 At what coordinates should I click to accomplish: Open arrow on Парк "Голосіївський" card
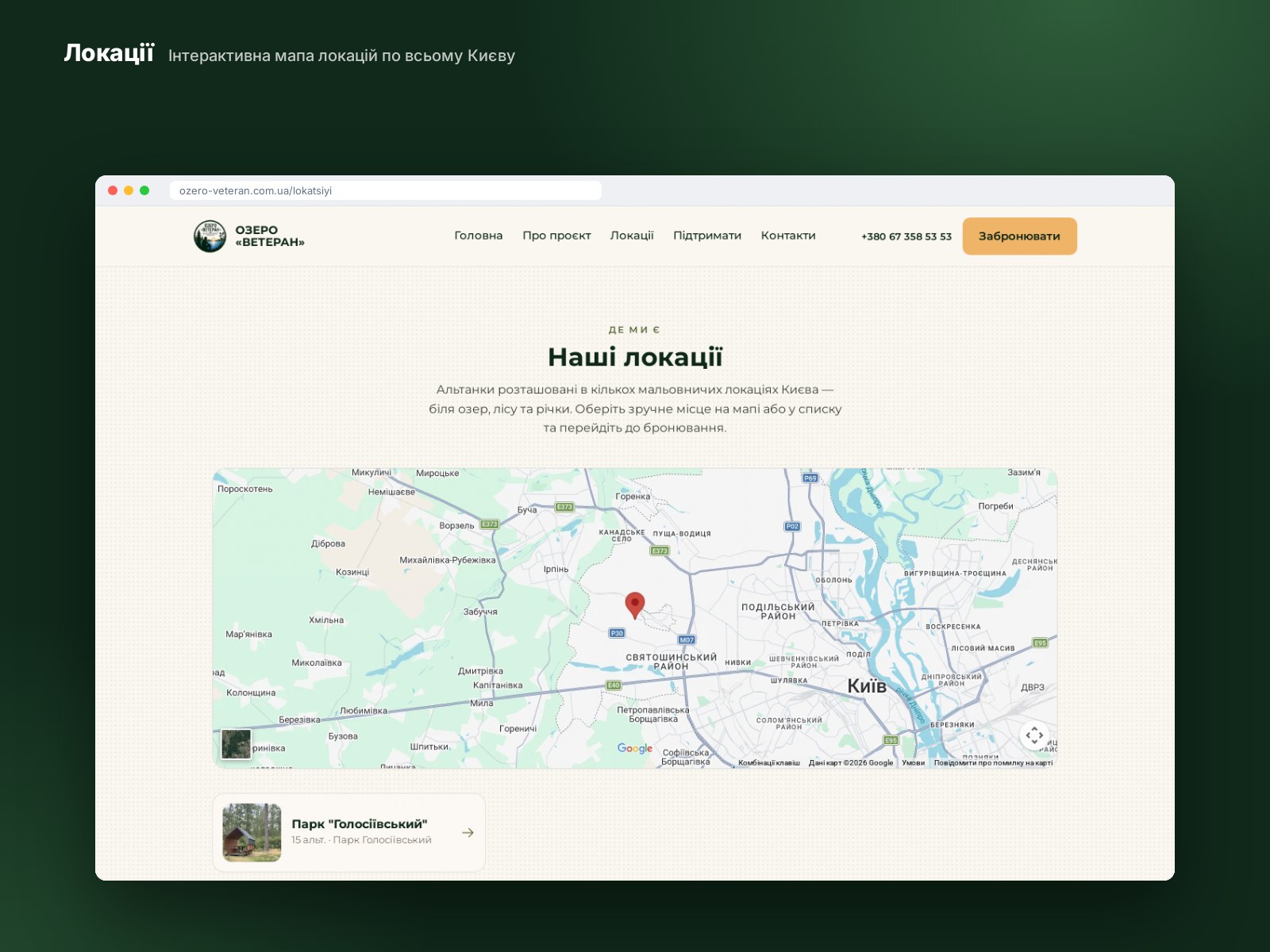tap(468, 833)
